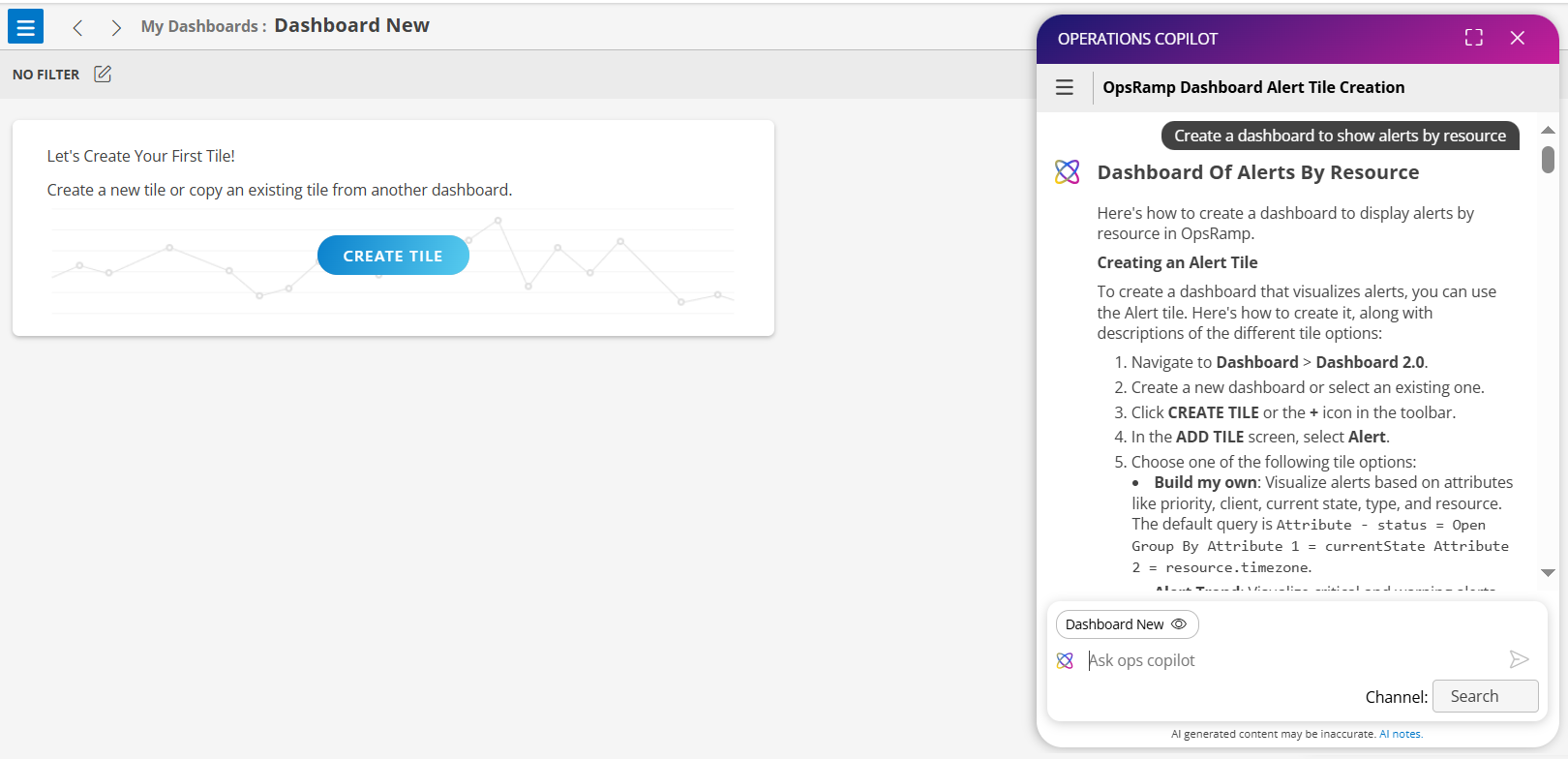
Task: Click the Creating an Alert Tile subheading
Action: (1177, 262)
